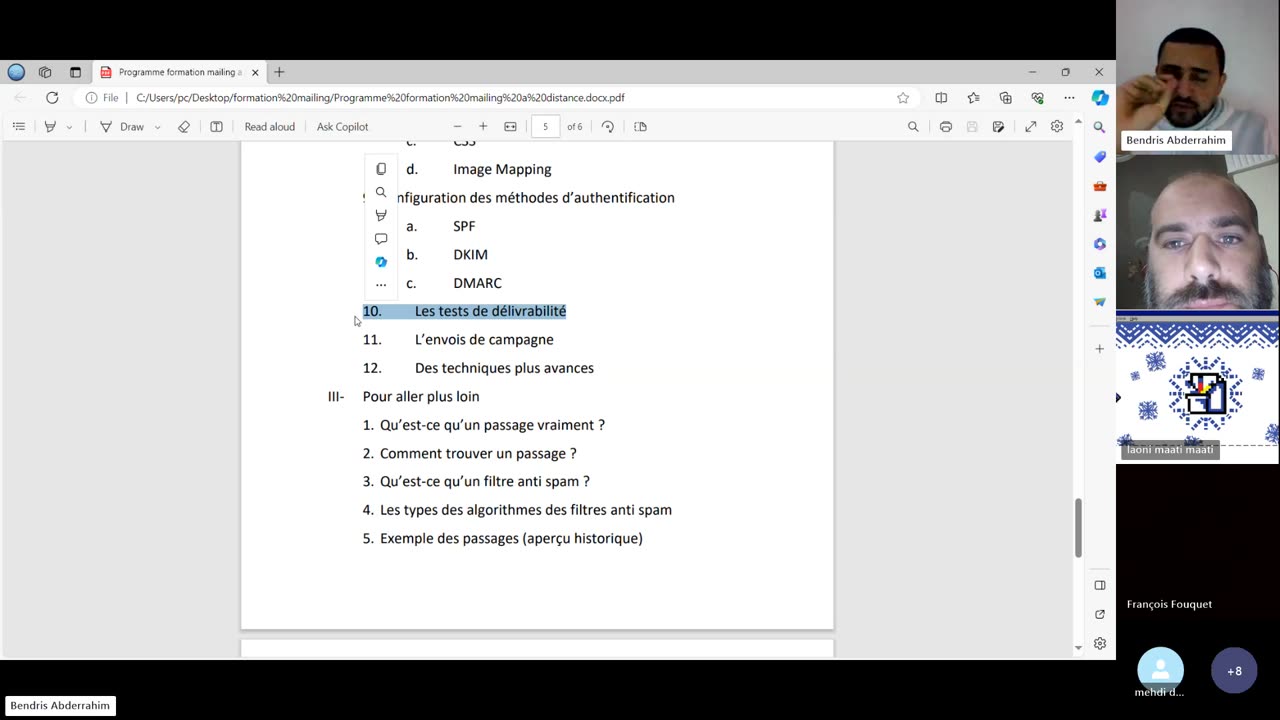Toggle the sidebar panel visibility icon
Image resolution: width=1280 pixels, height=720 pixels.
[x=1100, y=585]
